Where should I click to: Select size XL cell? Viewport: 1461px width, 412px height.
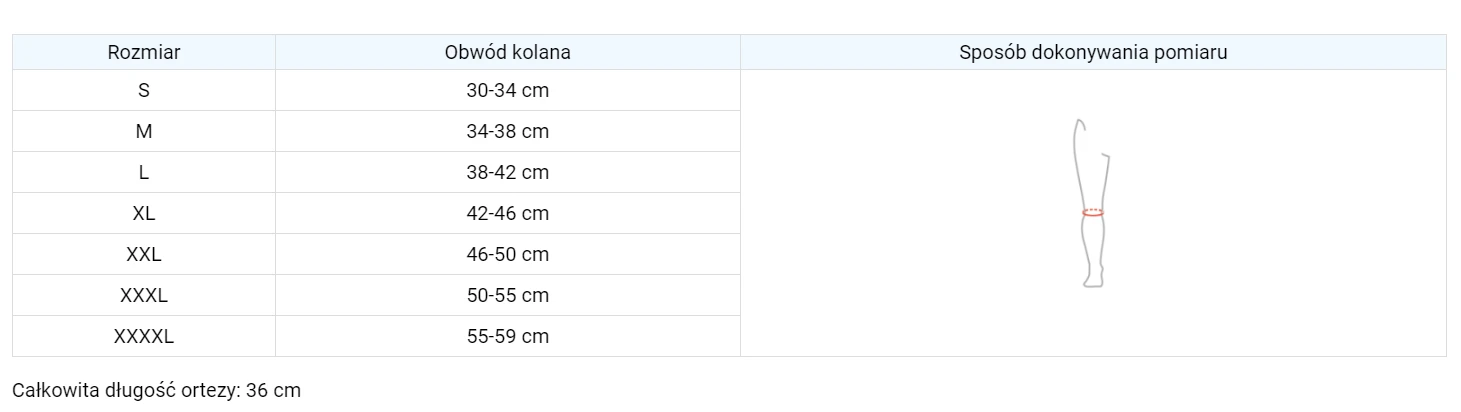144,213
